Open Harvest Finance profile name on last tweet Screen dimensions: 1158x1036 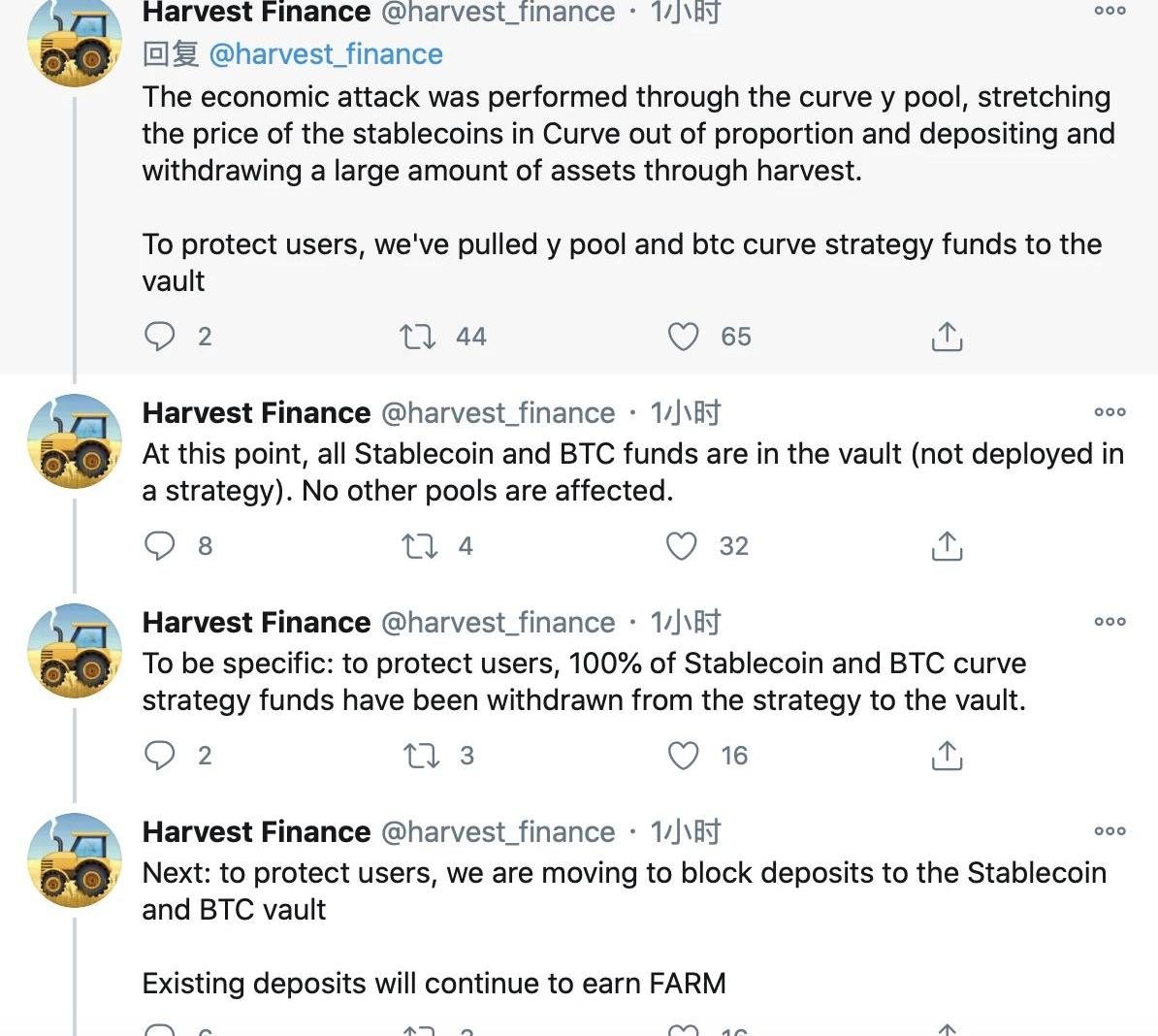point(256,832)
